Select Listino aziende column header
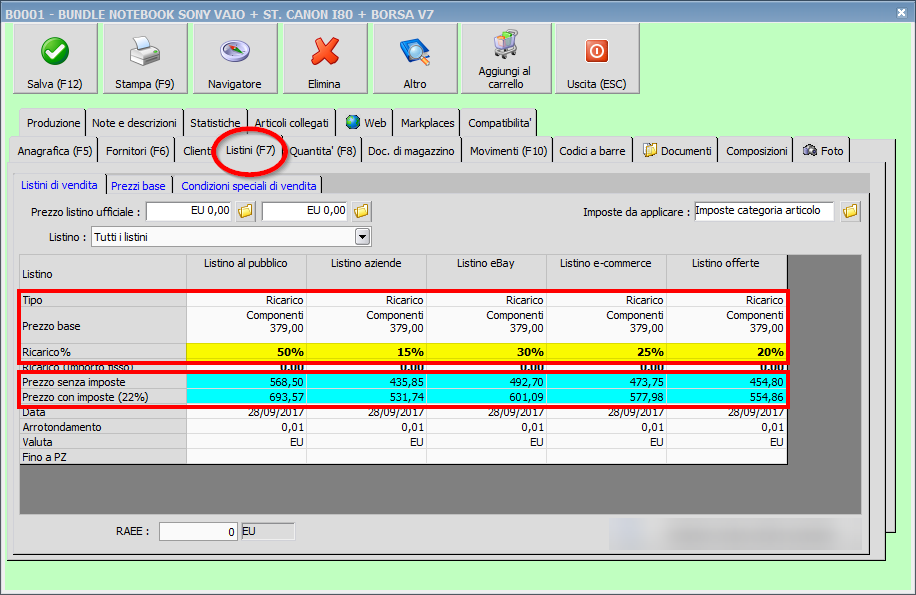 366,272
